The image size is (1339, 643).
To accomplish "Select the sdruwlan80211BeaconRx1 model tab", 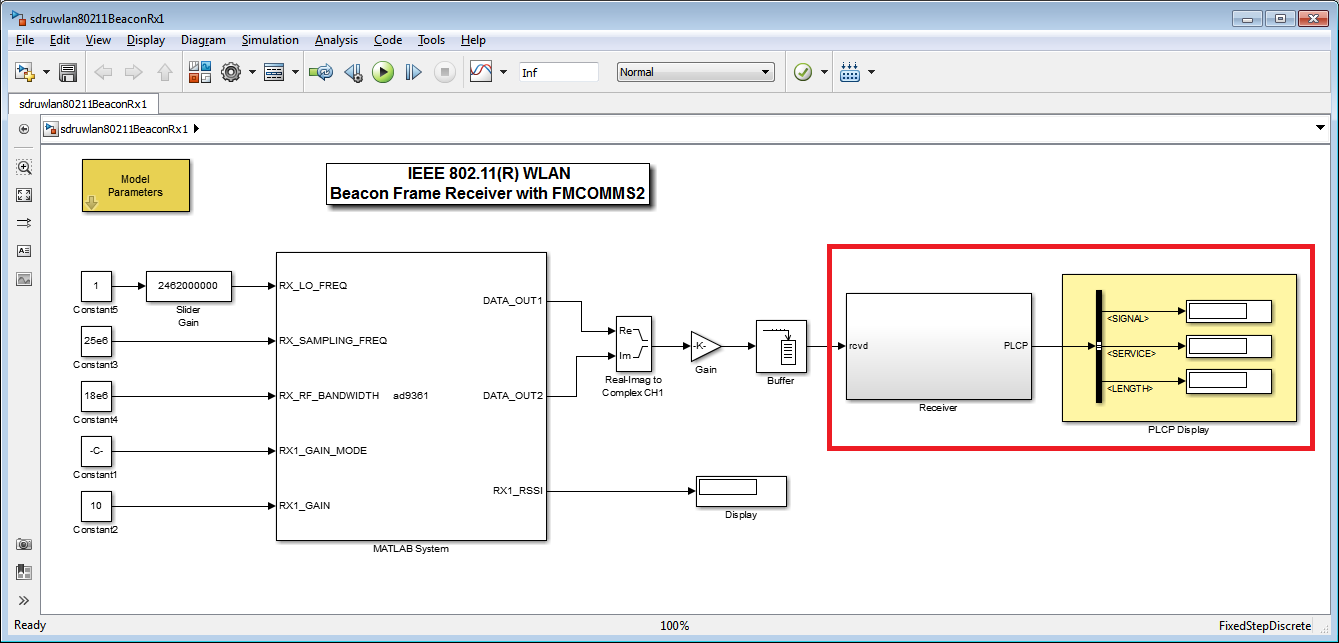I will [x=83, y=103].
